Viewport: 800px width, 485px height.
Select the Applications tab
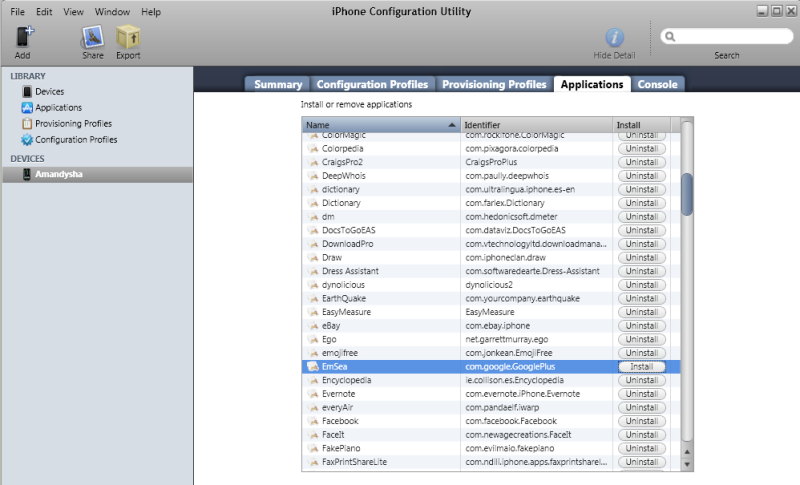tap(592, 84)
